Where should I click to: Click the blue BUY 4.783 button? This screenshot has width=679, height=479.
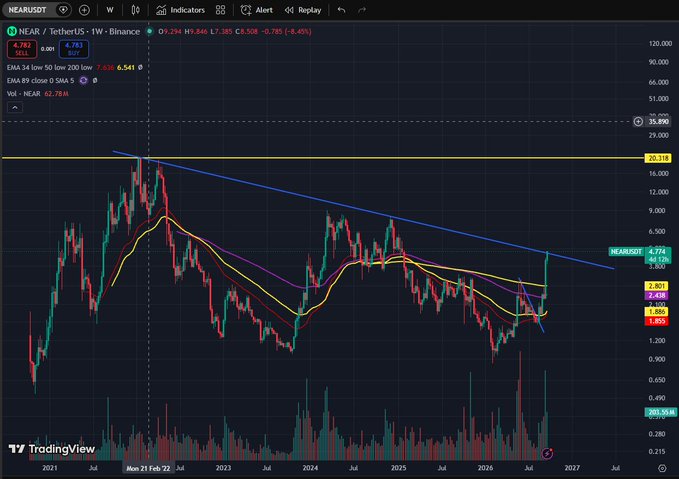coord(74,49)
